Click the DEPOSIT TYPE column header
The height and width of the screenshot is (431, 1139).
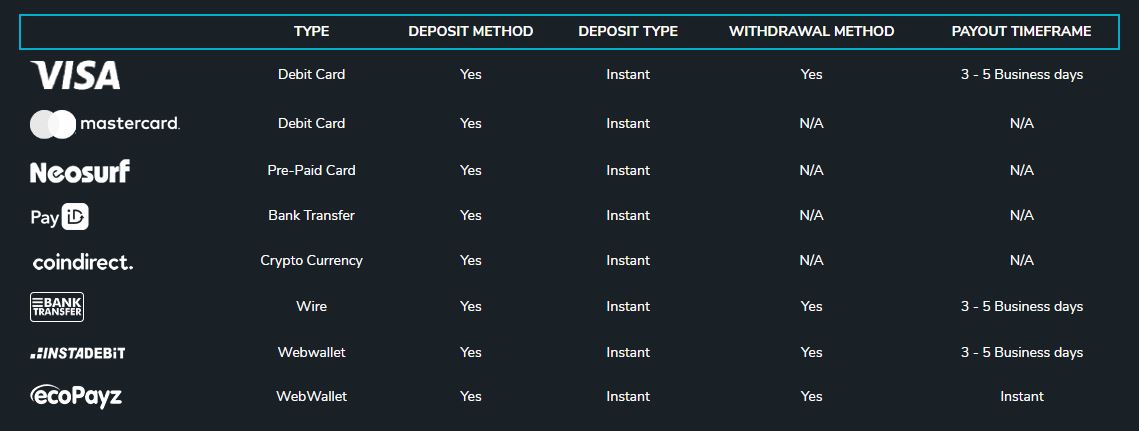628,31
